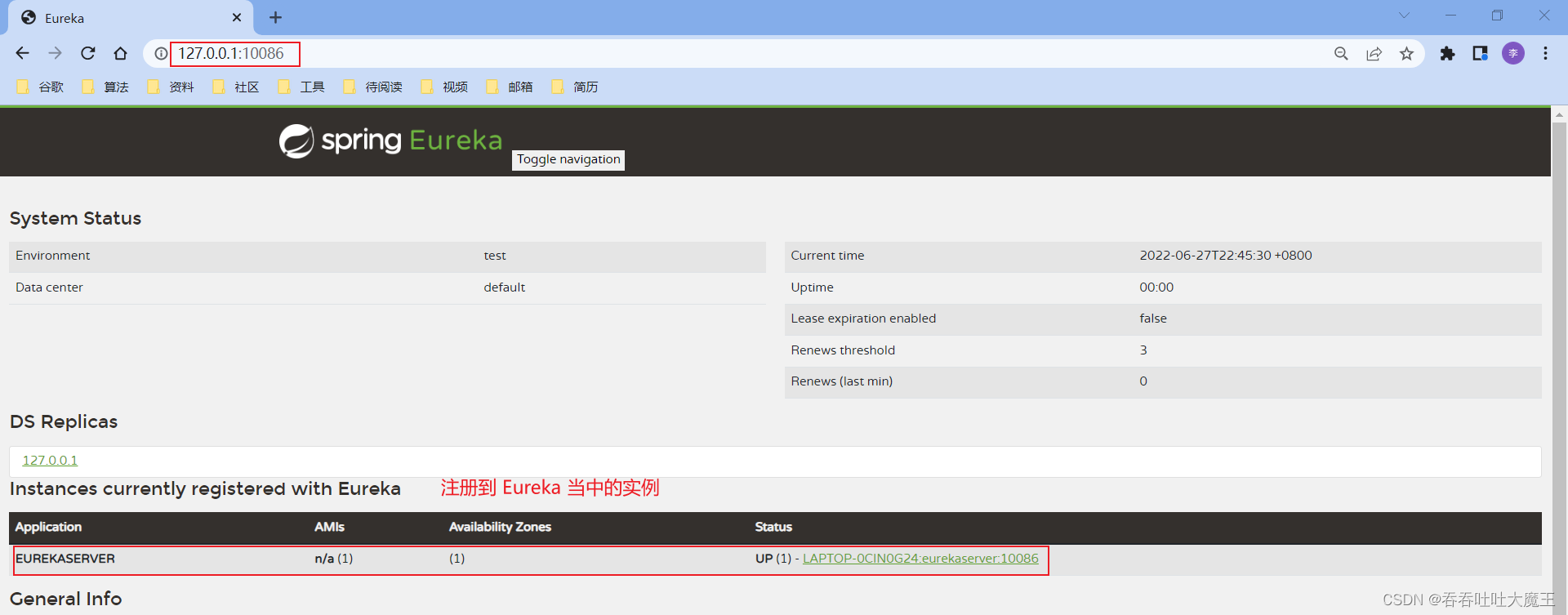This screenshot has width=1568, height=615.
Task: Open a new browser tab
Action: (275, 17)
